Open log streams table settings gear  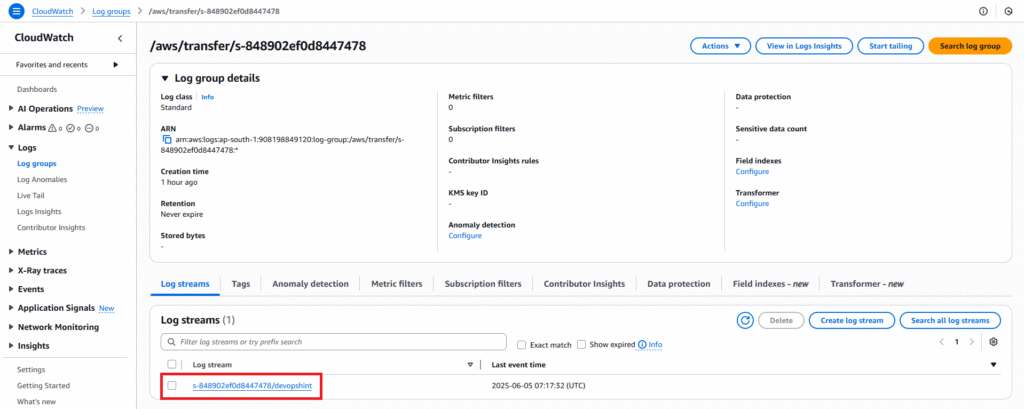(x=993, y=342)
